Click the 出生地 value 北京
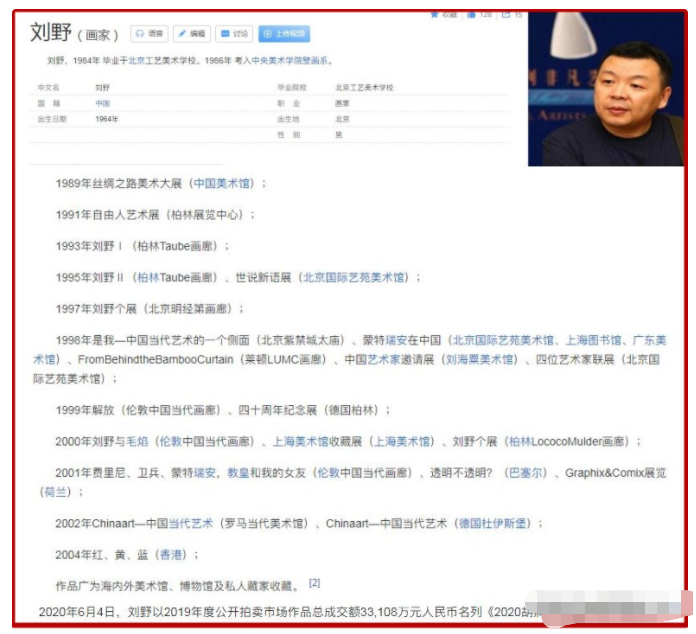 click(342, 119)
